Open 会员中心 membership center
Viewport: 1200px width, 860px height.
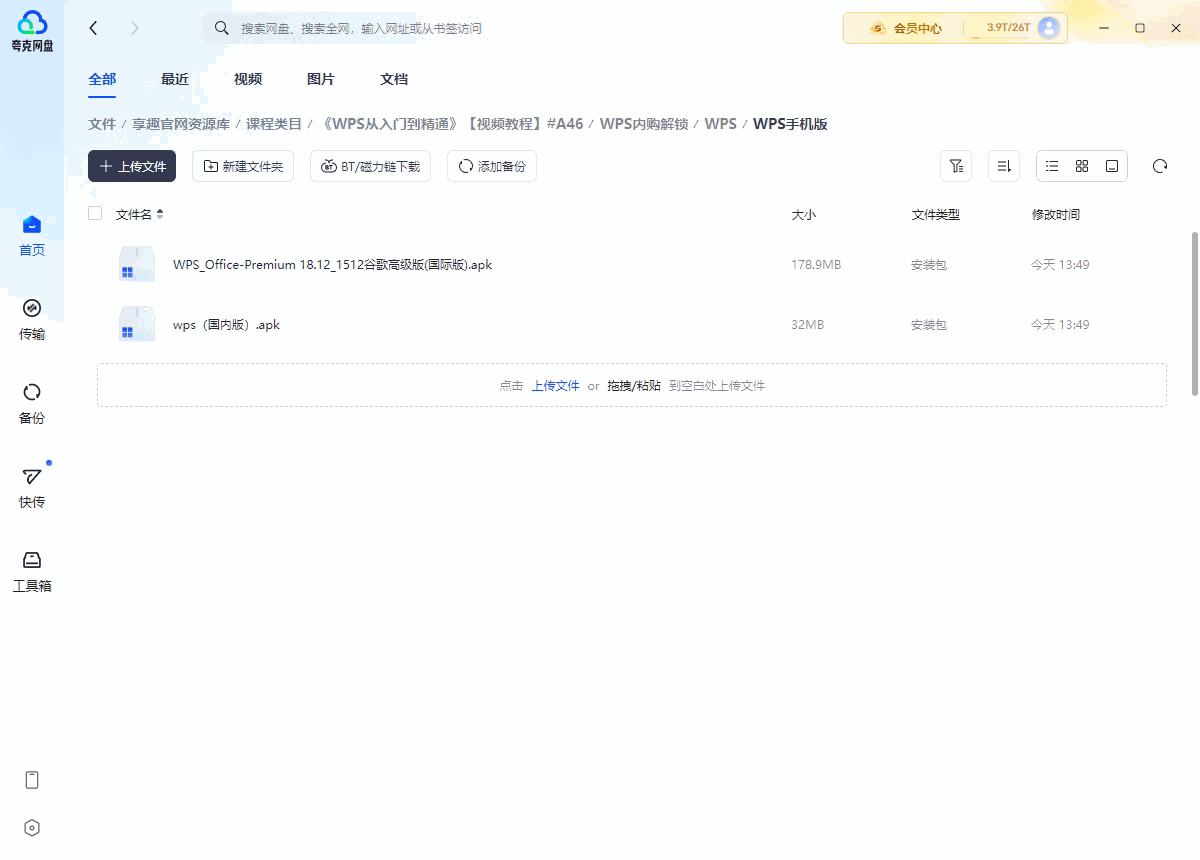tap(916, 28)
